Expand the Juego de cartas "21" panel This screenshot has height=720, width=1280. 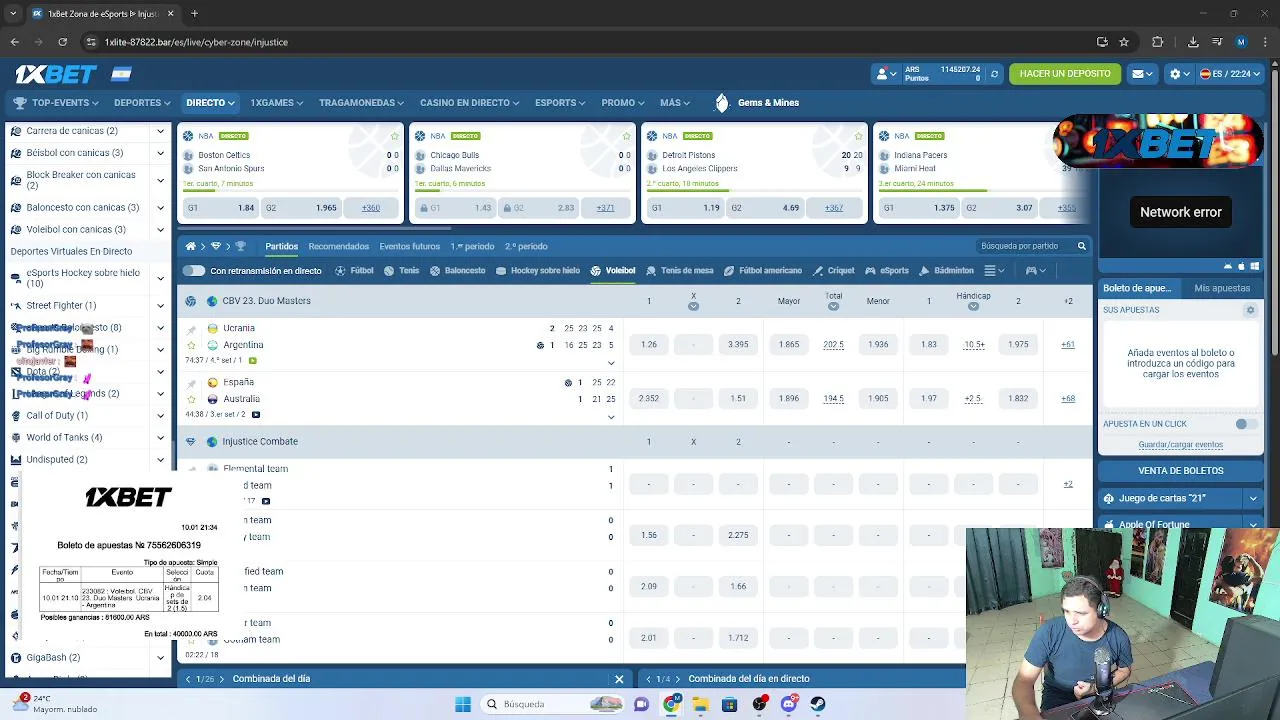coord(1252,498)
